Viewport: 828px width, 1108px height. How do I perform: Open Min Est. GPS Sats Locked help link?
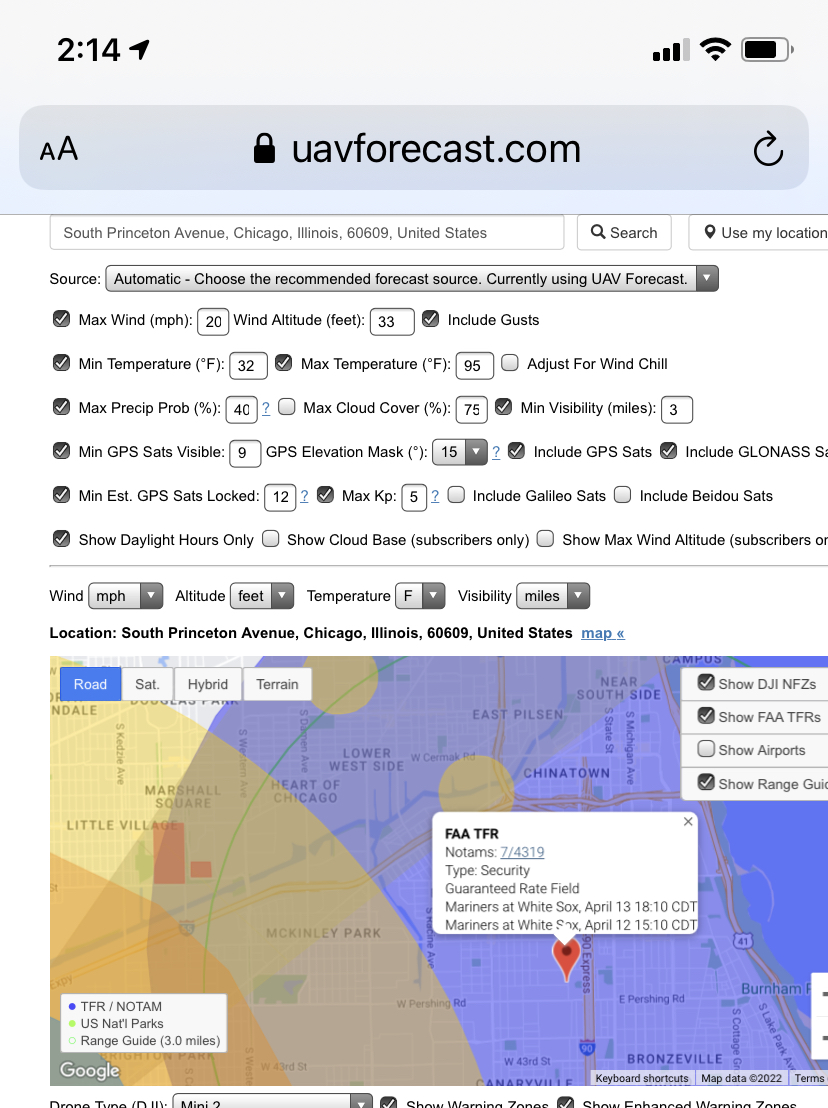tap(304, 496)
